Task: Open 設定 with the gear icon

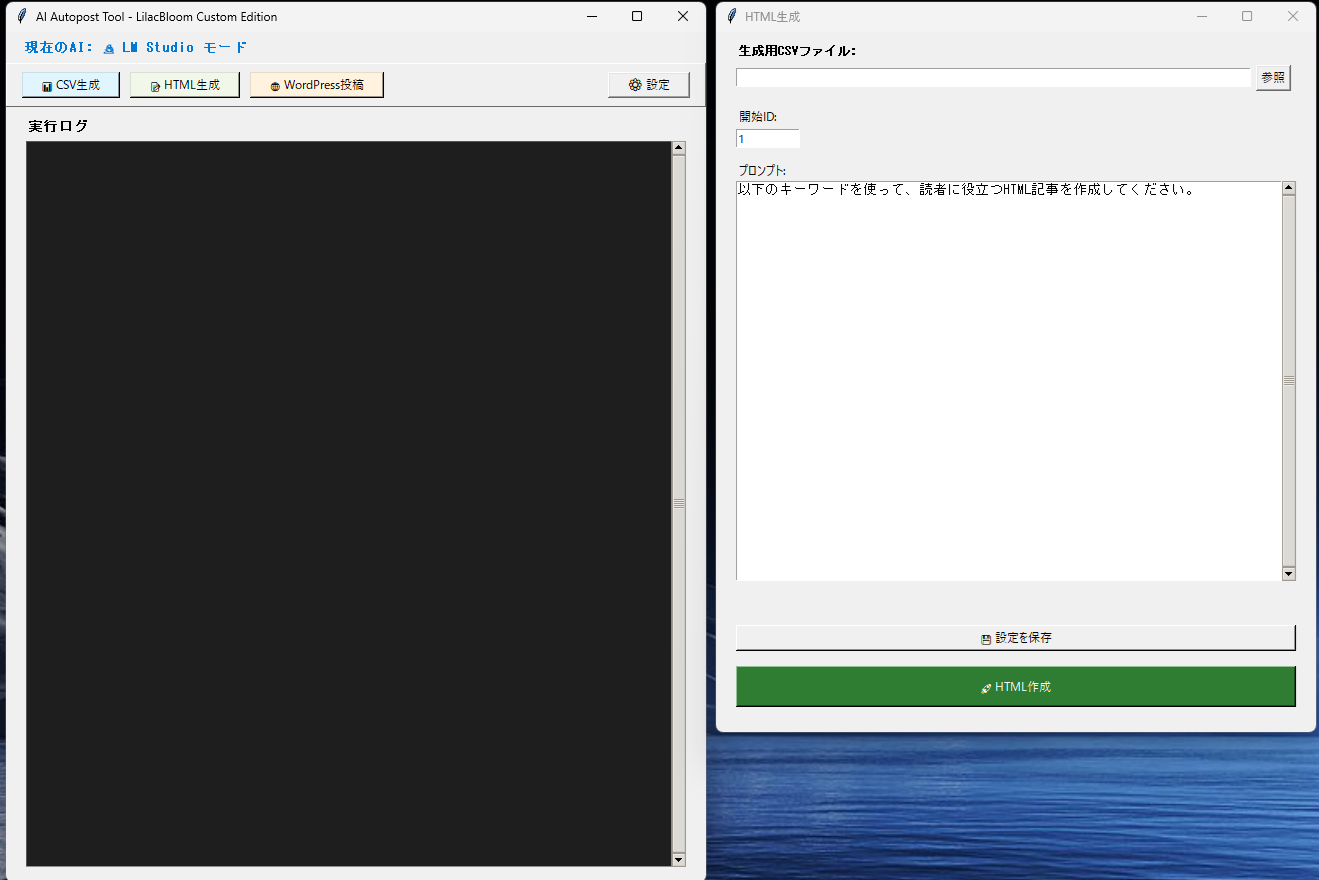Action: click(x=649, y=85)
